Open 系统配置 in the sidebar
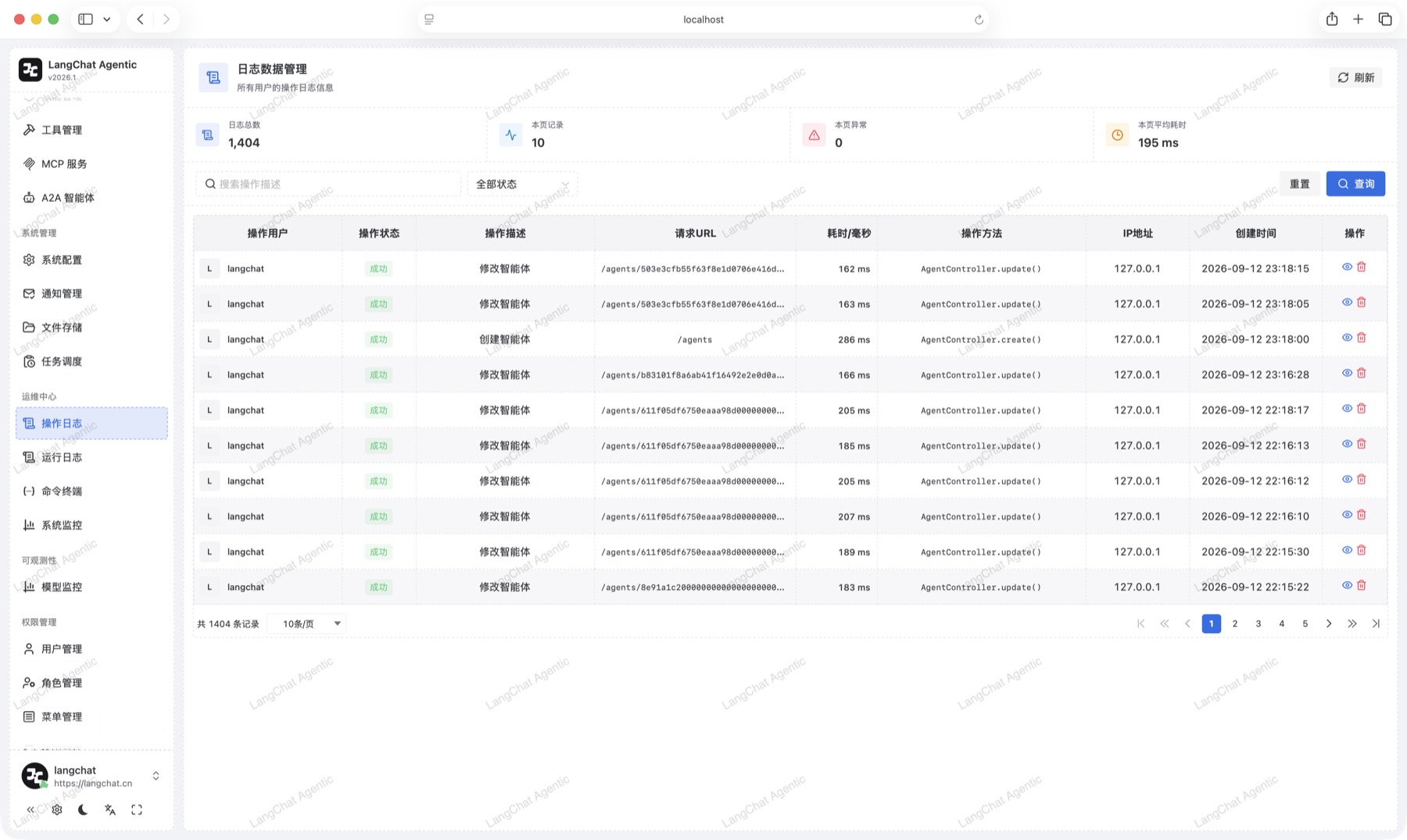The height and width of the screenshot is (840, 1407). [x=91, y=259]
